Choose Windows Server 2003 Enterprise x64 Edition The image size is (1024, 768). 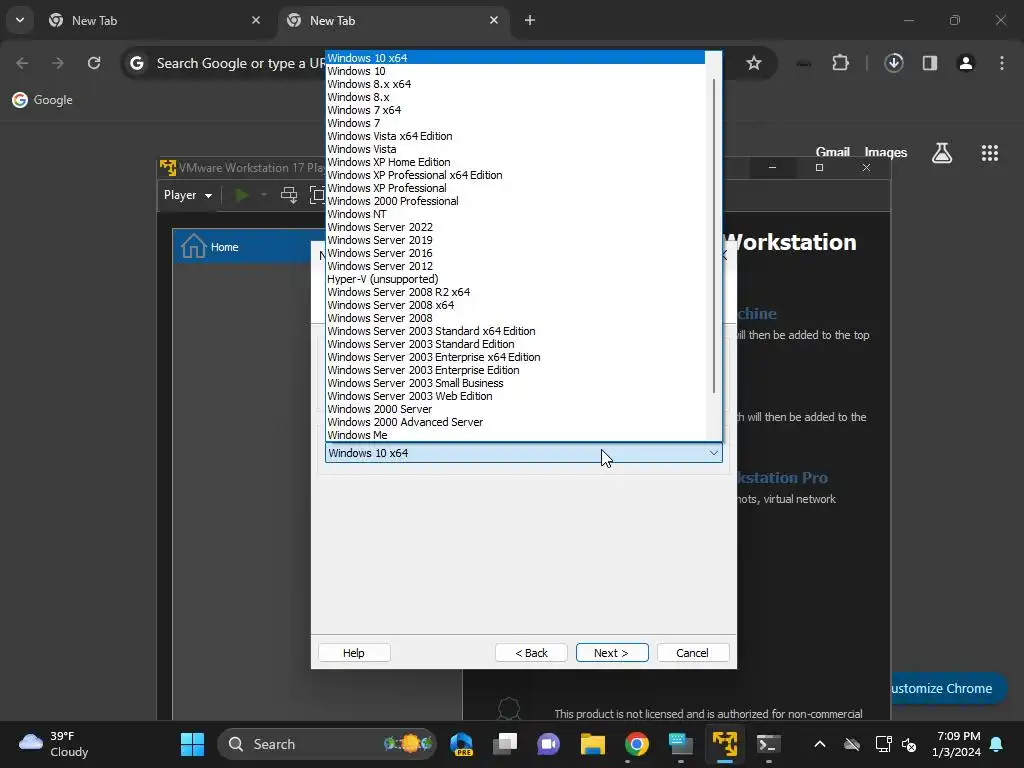(515, 357)
